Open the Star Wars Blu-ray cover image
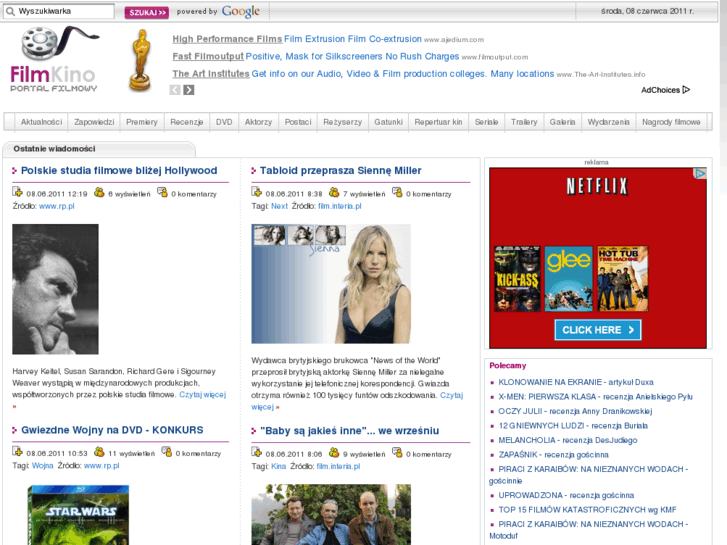The height and width of the screenshot is (545, 727). [78, 515]
